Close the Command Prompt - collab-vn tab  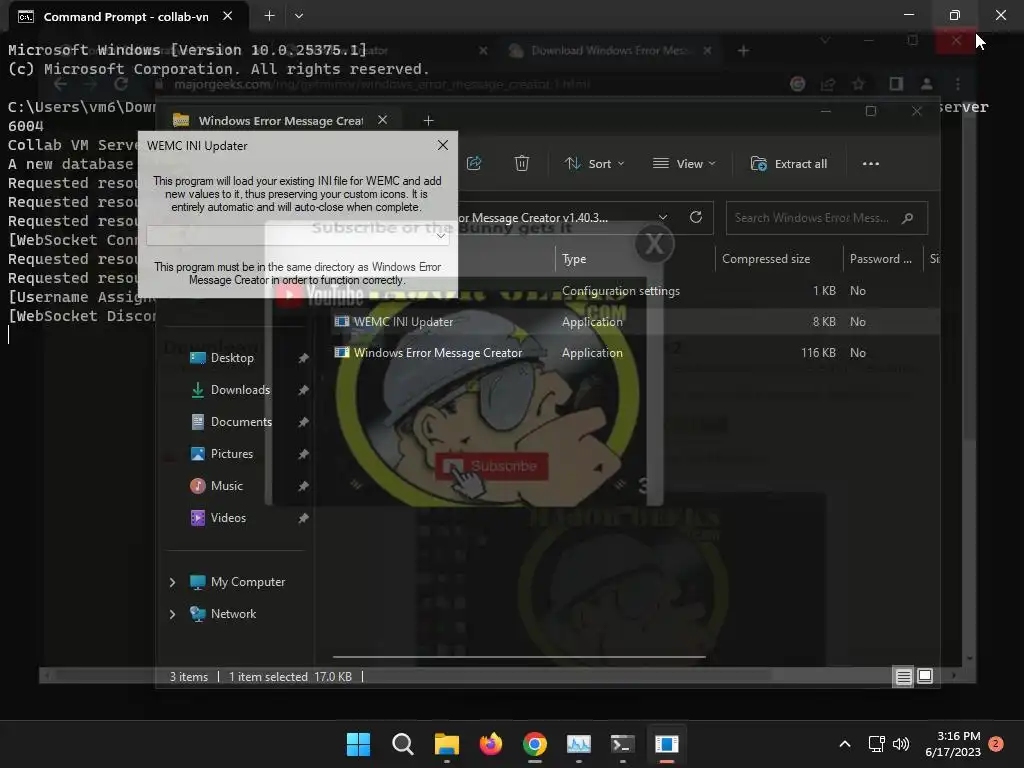[x=227, y=16]
